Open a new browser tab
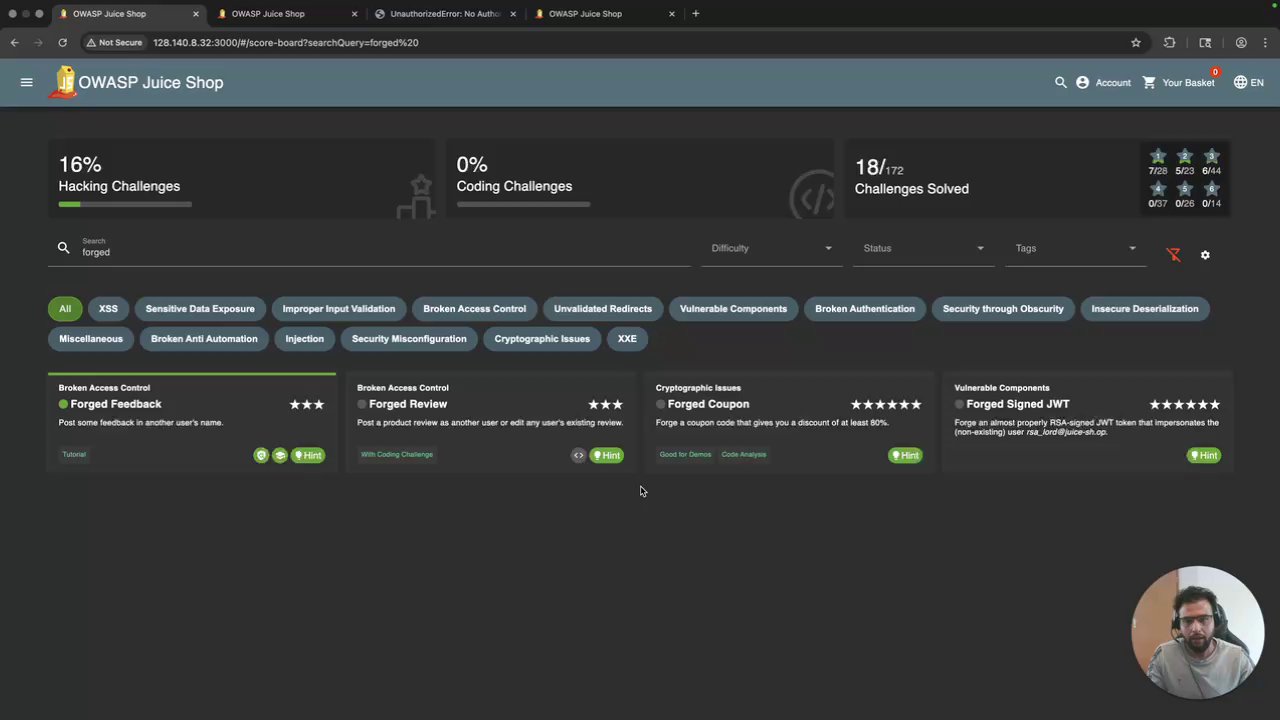The height and width of the screenshot is (720, 1280). [696, 14]
